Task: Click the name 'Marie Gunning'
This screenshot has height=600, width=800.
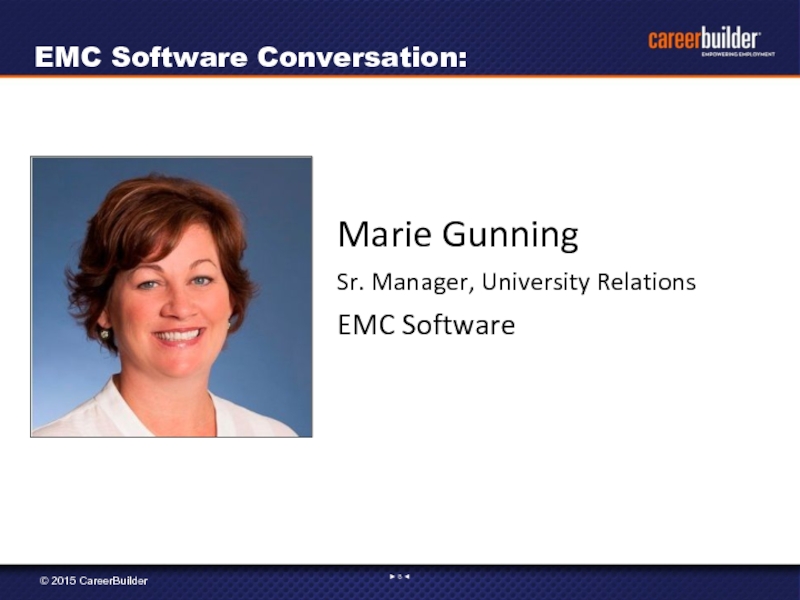Action: [x=458, y=235]
